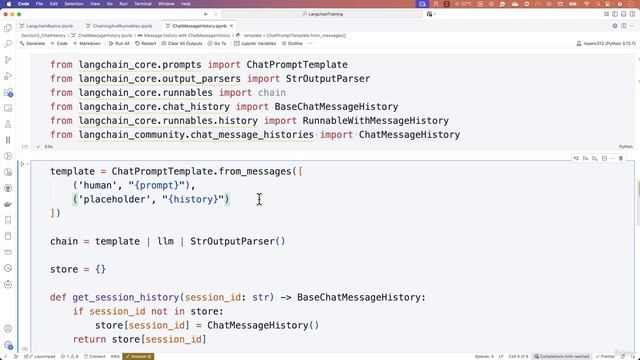Split the editor to the right
Viewport: 640px width, 360px height.
coord(623,26)
